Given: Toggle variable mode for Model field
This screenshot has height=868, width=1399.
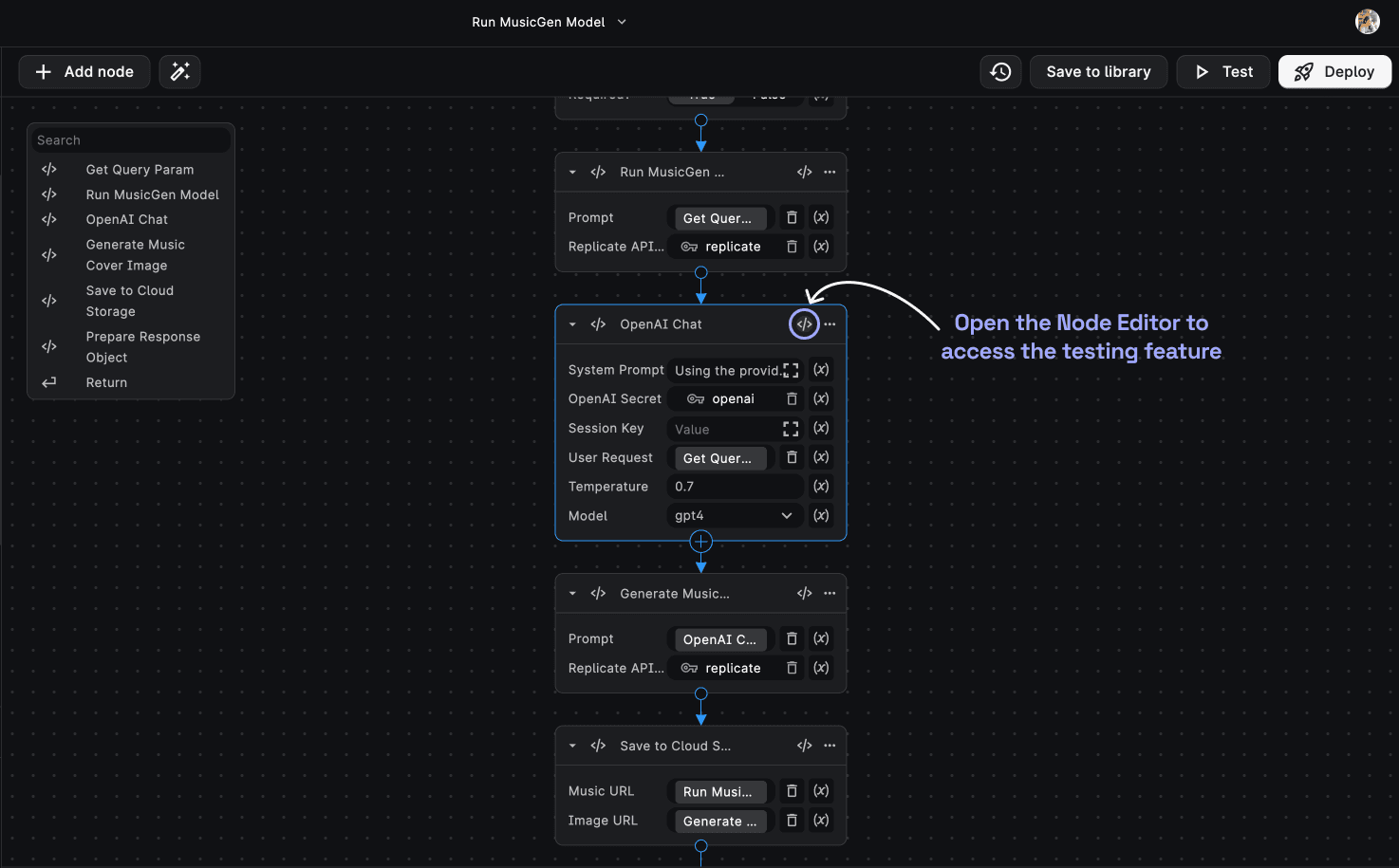Looking at the screenshot, I should [821, 516].
